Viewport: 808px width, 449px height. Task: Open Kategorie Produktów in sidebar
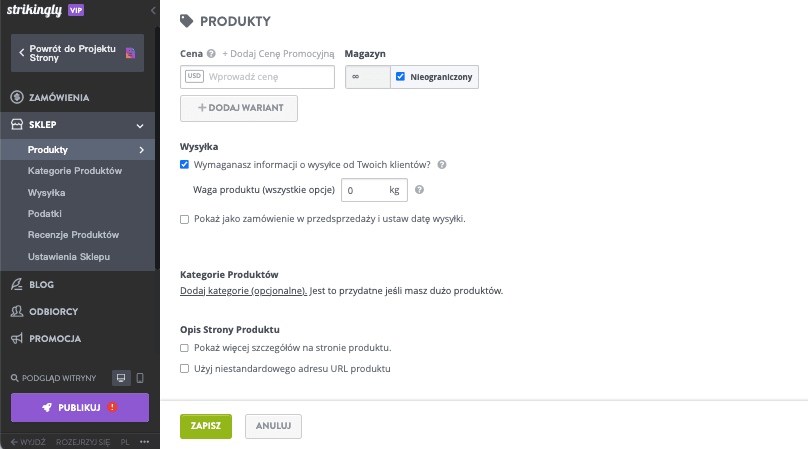(x=75, y=171)
